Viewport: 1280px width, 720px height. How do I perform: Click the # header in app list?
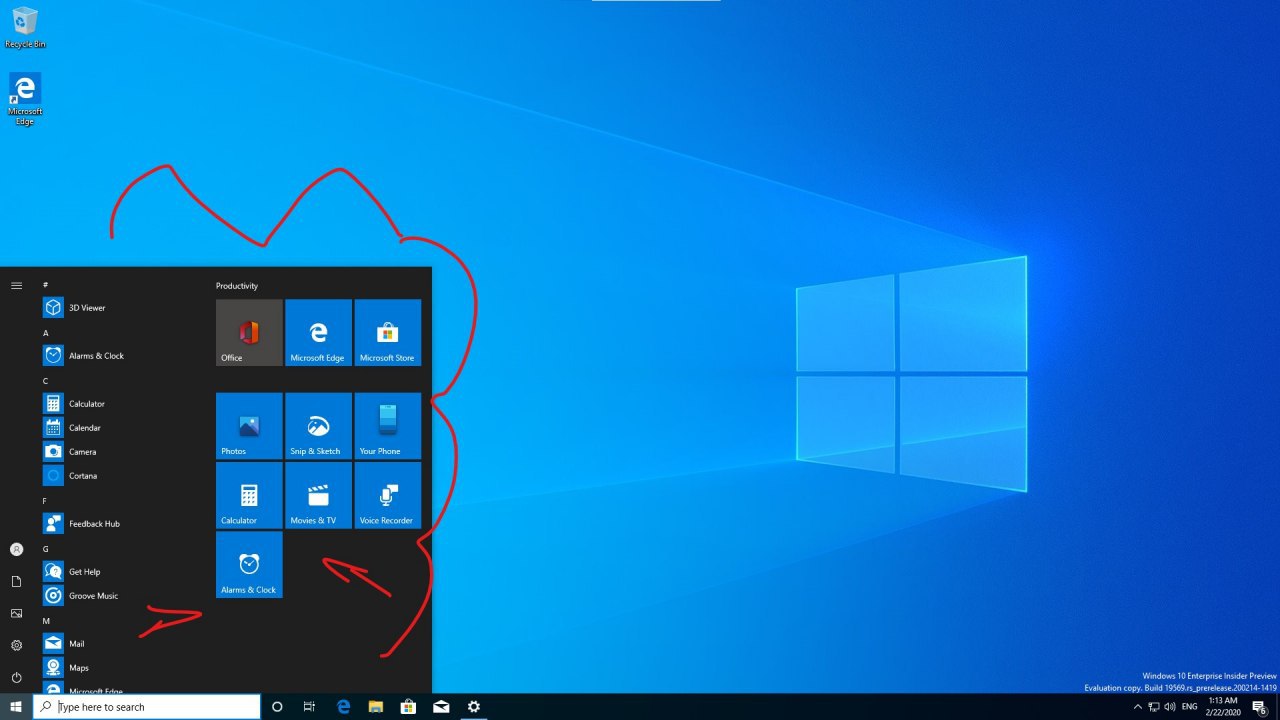pos(46,285)
